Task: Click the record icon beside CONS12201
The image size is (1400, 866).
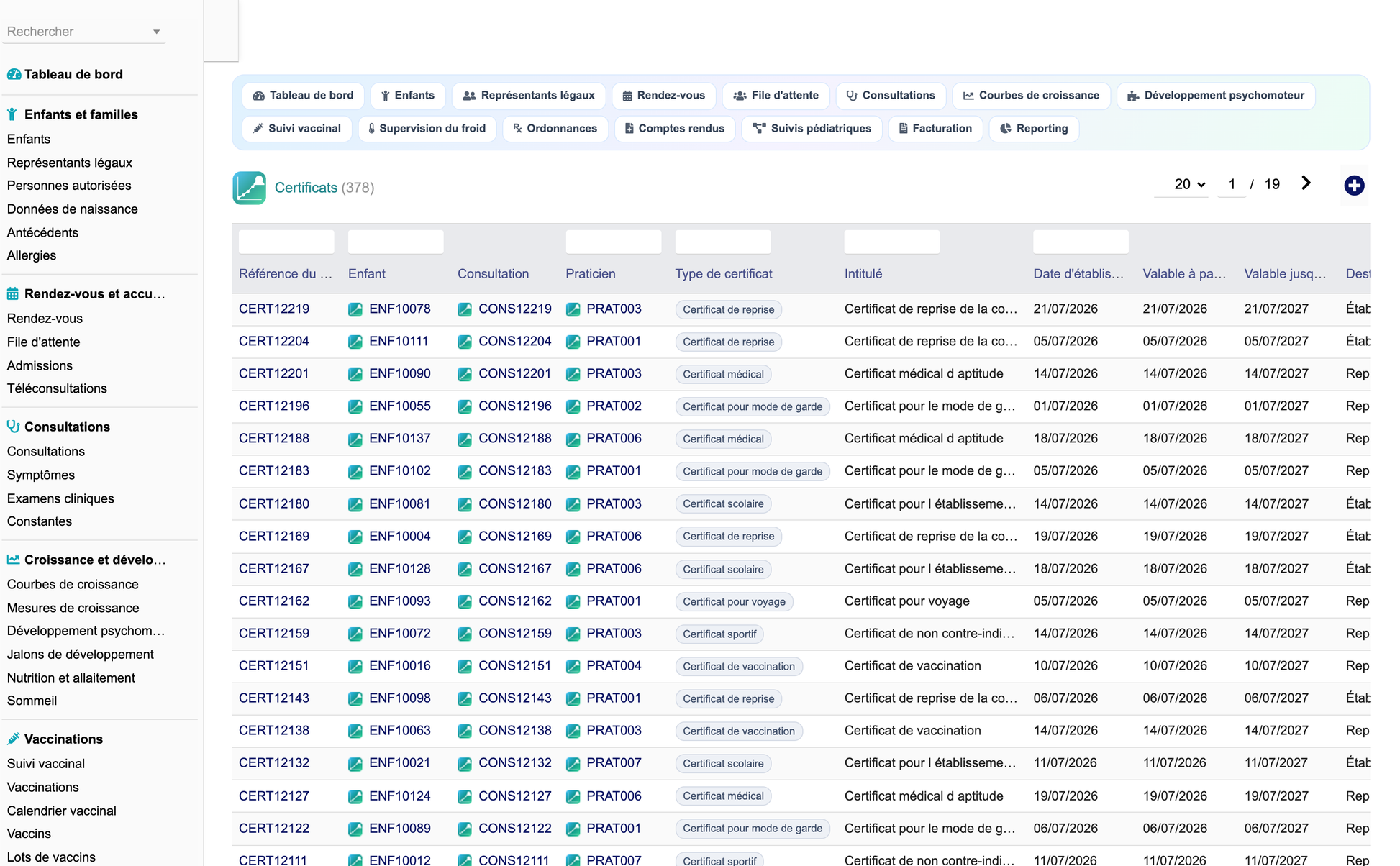Action: coord(465,374)
